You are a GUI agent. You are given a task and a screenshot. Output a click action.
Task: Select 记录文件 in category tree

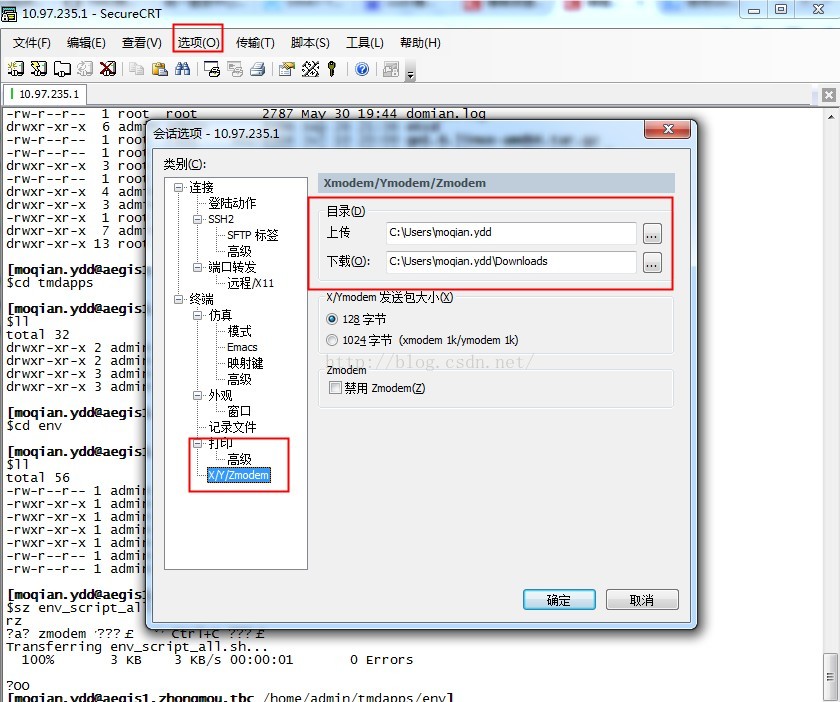click(232, 427)
